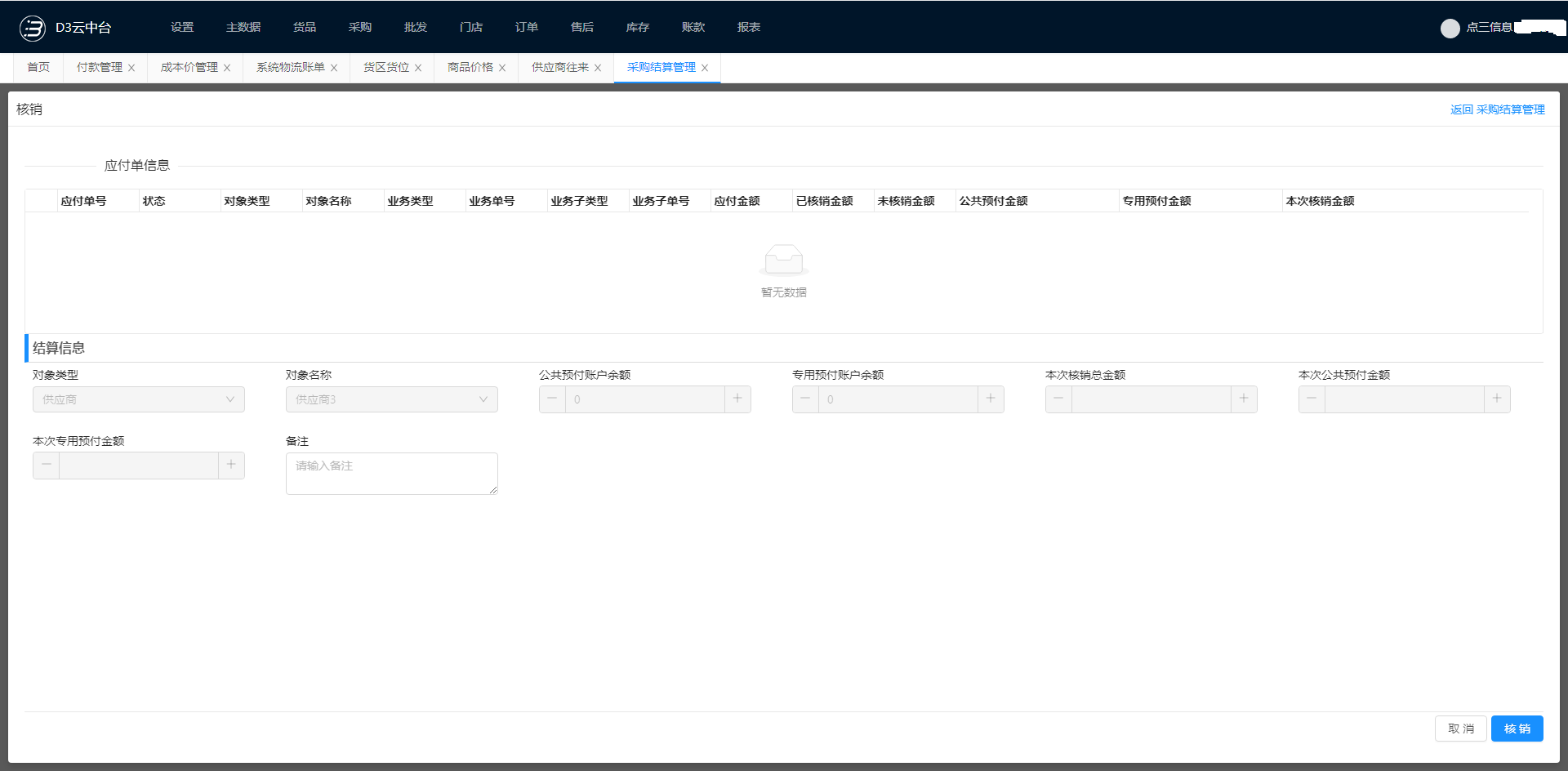The height and width of the screenshot is (771, 1568).
Task: Decrease 本次公共预付金额 with minus button
Action: 1312,399
